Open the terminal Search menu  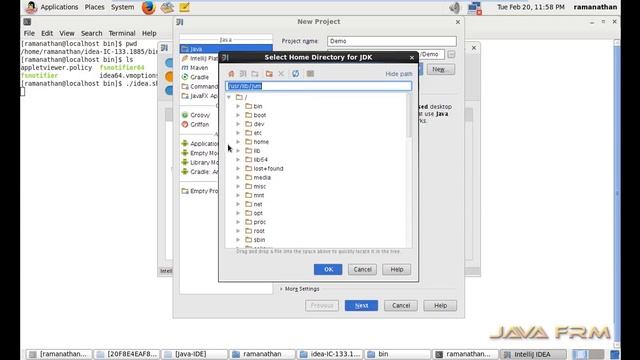91,33
